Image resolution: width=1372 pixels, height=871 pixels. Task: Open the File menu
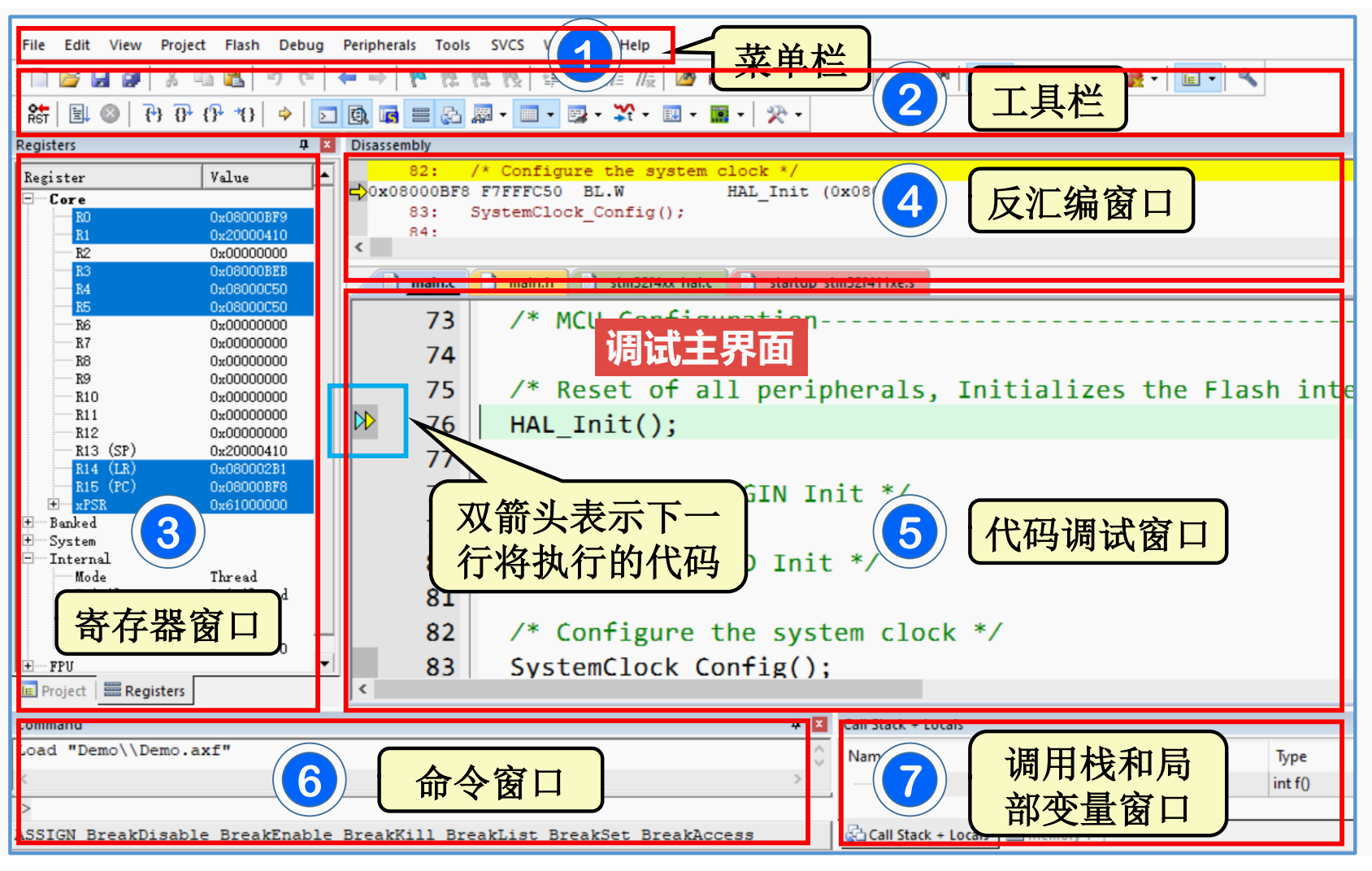click(33, 45)
